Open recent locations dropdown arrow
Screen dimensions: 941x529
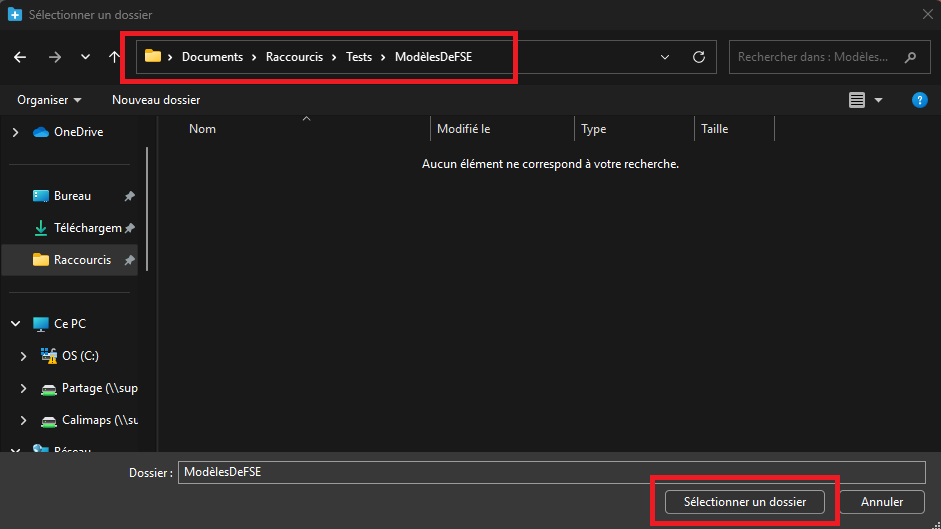[85, 57]
